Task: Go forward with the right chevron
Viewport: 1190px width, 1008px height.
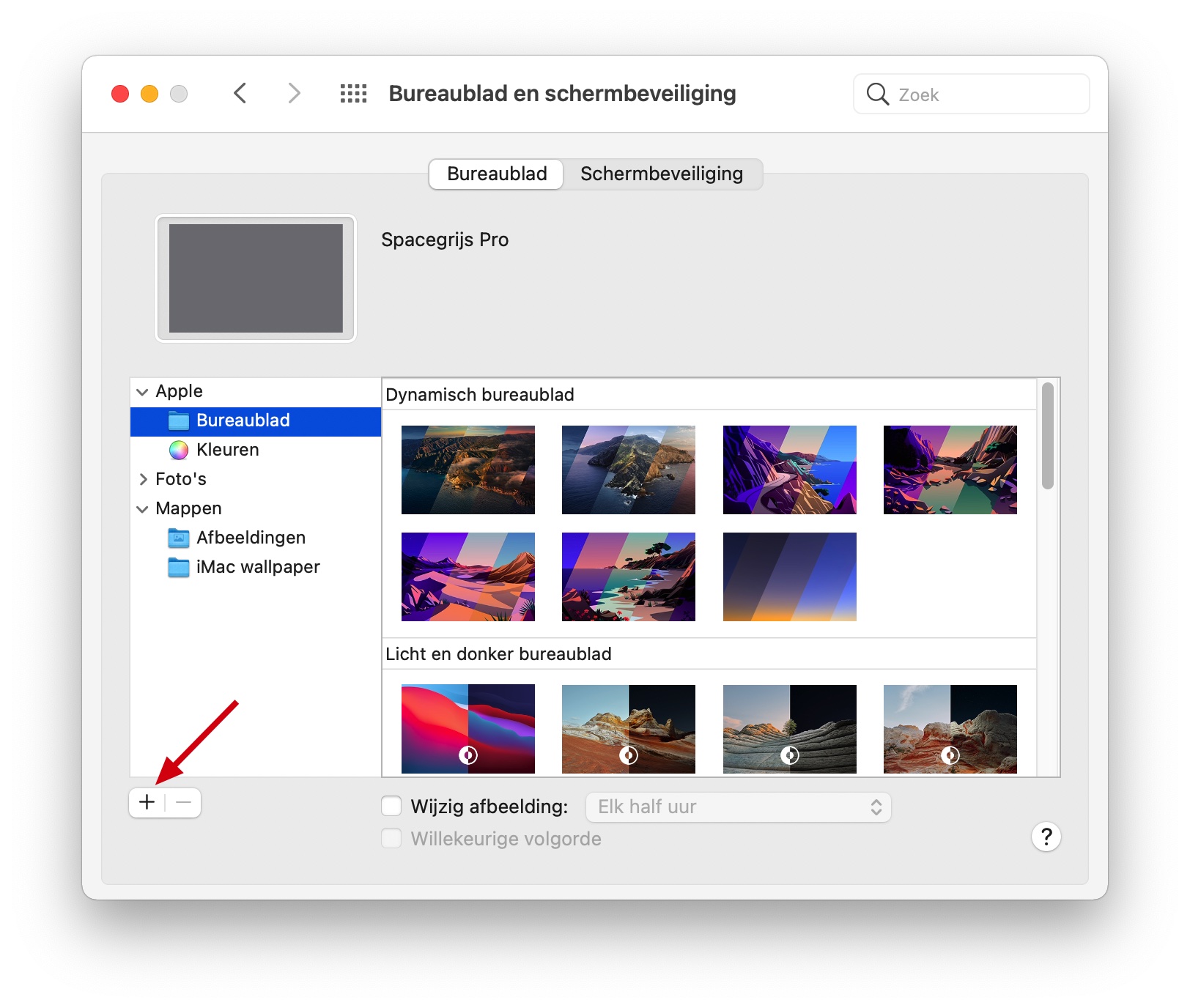Action: [294, 93]
